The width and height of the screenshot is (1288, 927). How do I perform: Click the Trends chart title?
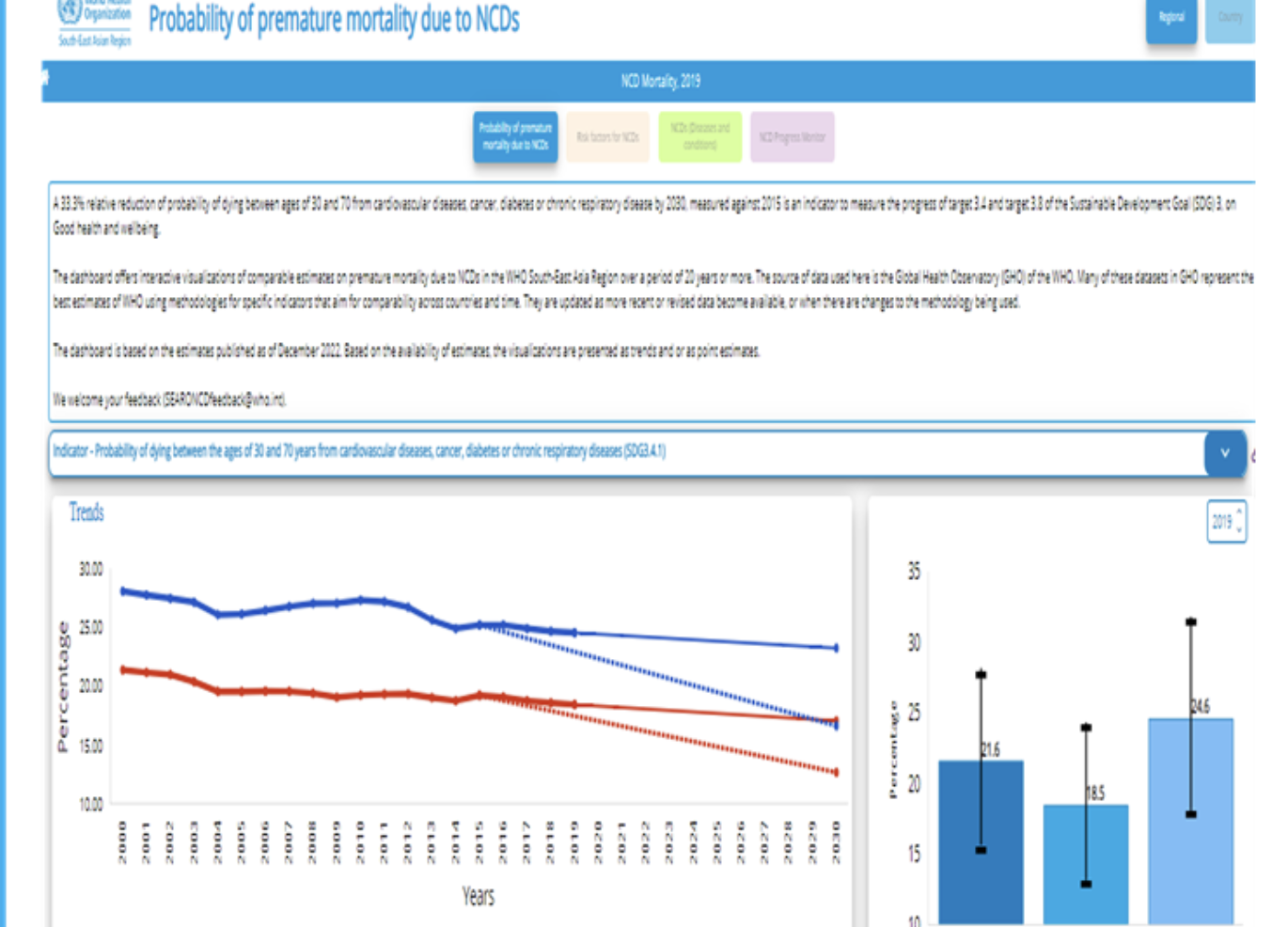(87, 512)
